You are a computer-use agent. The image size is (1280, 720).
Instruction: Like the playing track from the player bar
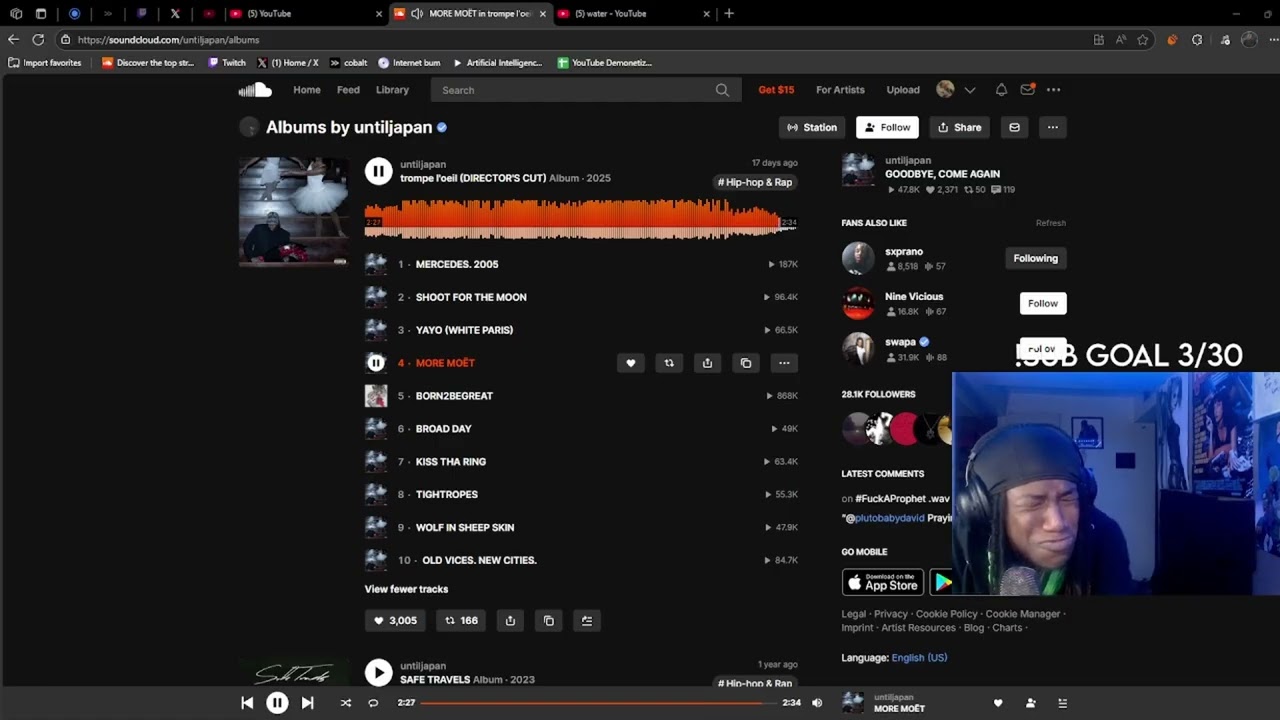click(x=997, y=703)
